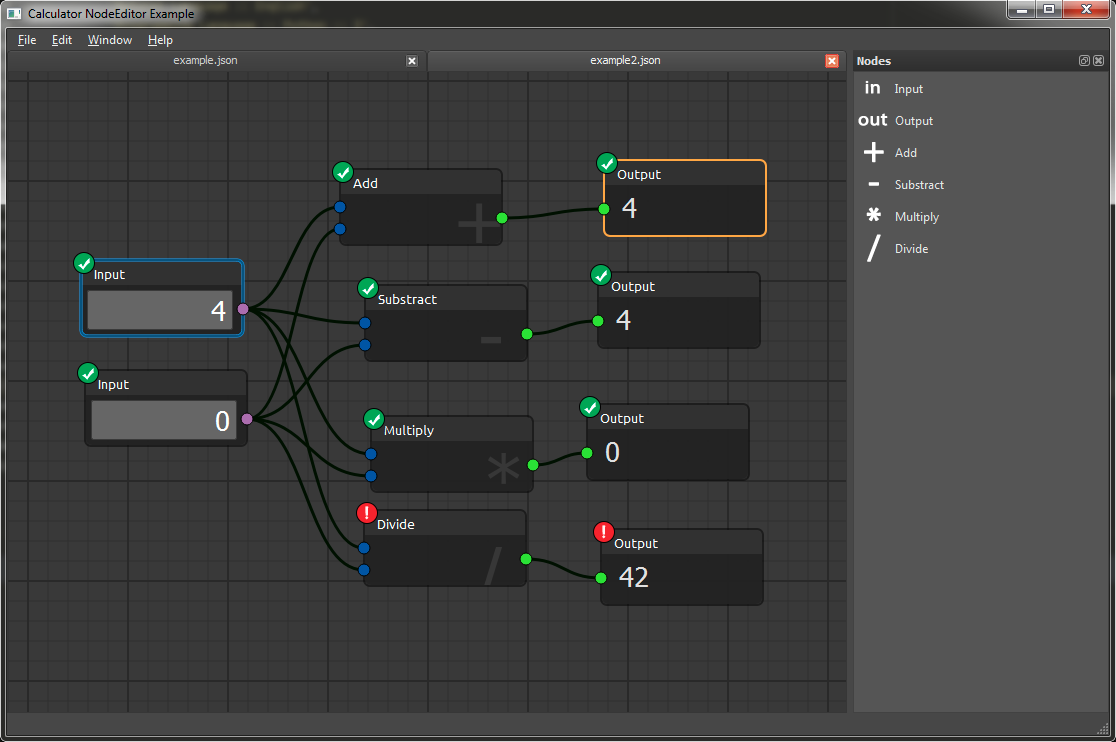Click the green check badge on Input node with value 0
Screen dimensions: 1116x742
pyautogui.click(x=88, y=373)
